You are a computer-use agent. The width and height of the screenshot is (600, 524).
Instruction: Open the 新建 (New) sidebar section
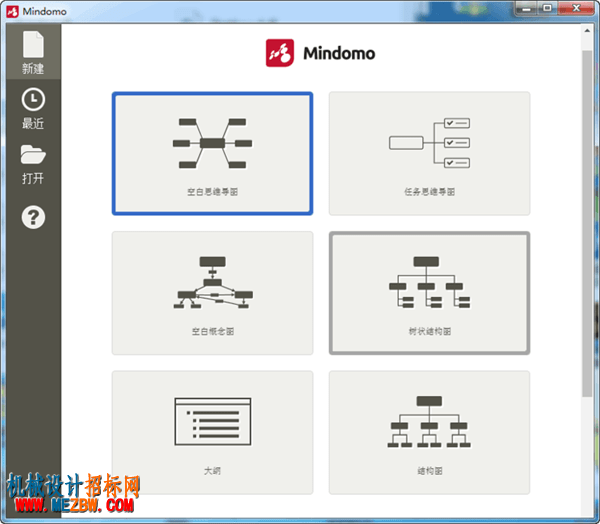[33, 52]
